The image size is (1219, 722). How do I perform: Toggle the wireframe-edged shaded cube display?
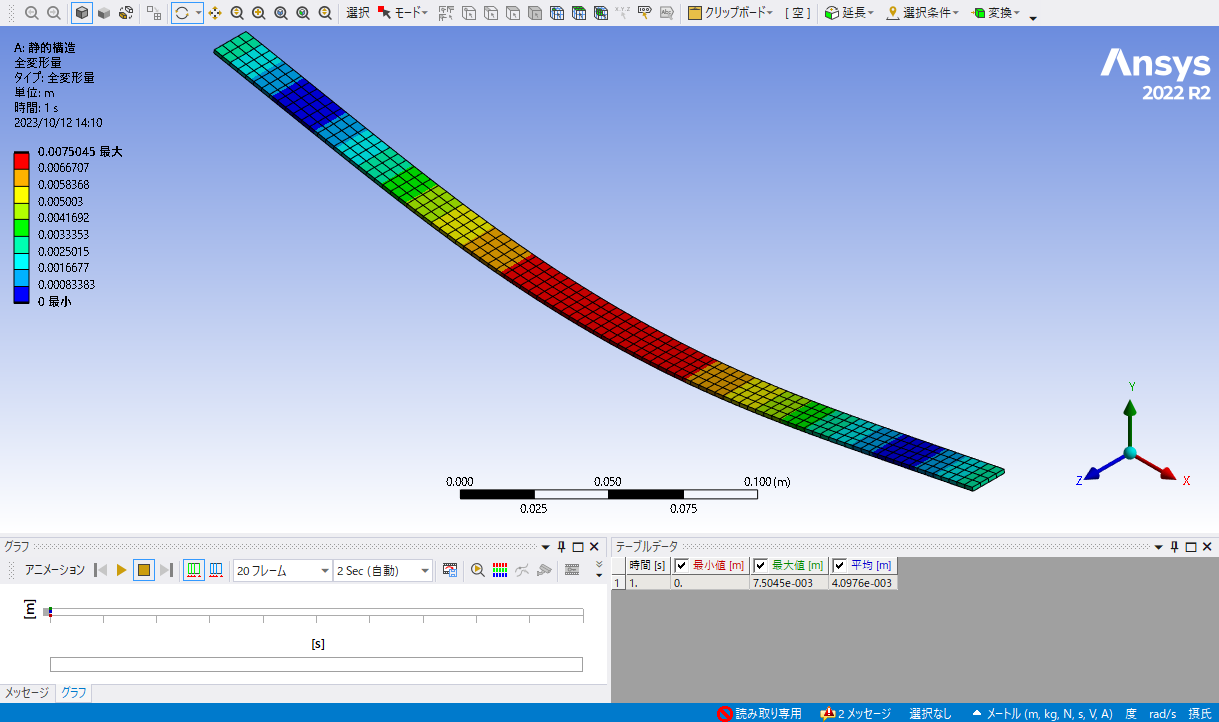tap(82, 13)
